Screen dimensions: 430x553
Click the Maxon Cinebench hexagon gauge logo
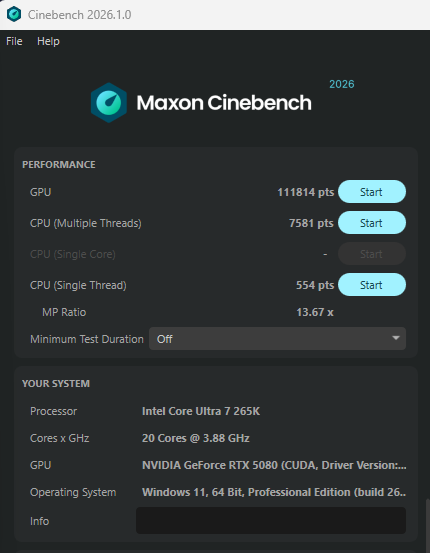[x=109, y=103]
